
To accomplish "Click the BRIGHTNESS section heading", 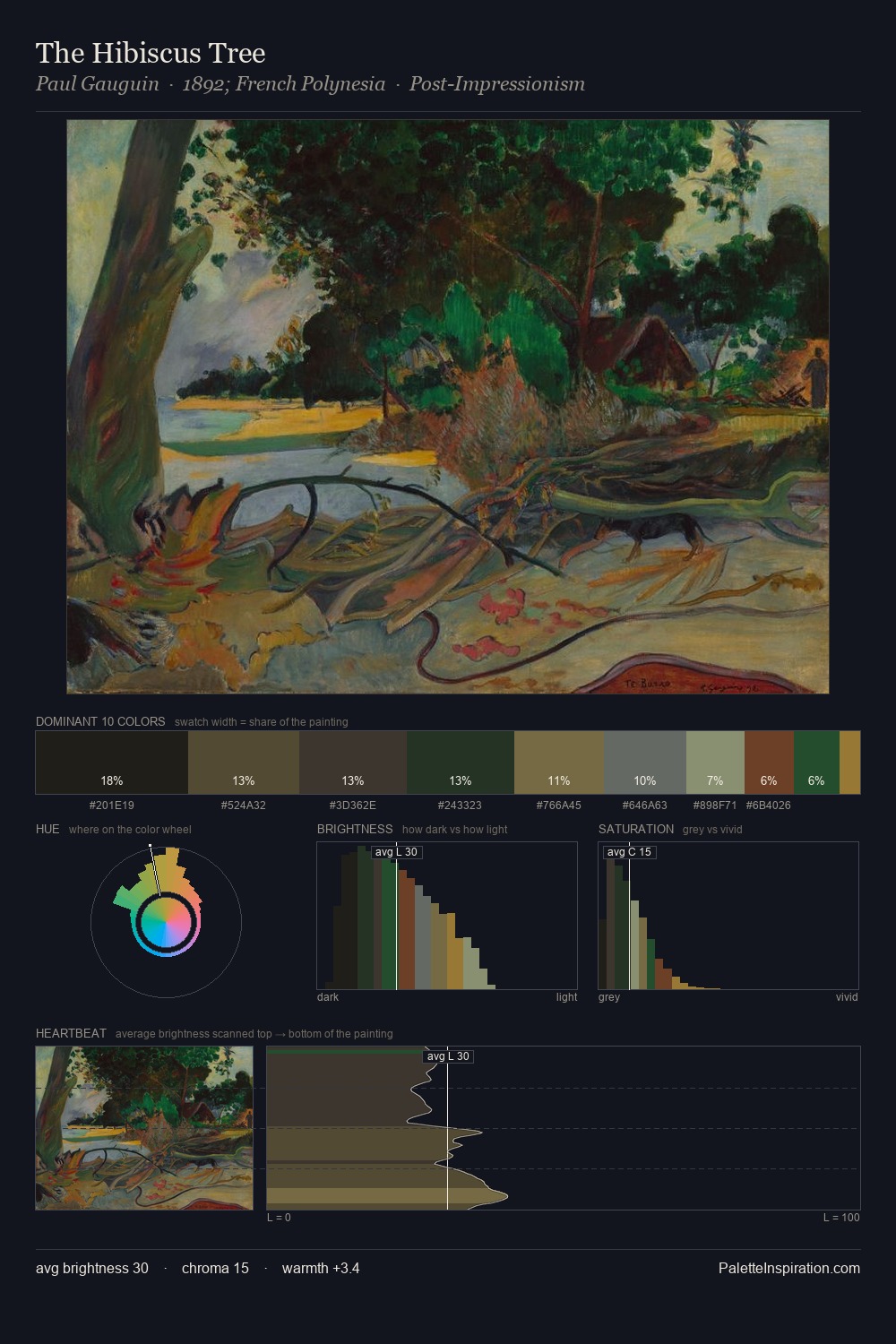I will click(x=355, y=829).
